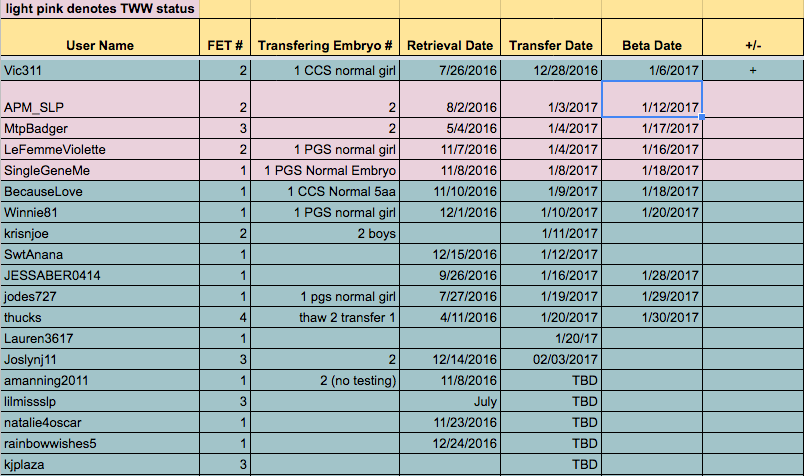Click the plus sign in Vic311 row
The width and height of the screenshot is (804, 476).
click(752, 71)
